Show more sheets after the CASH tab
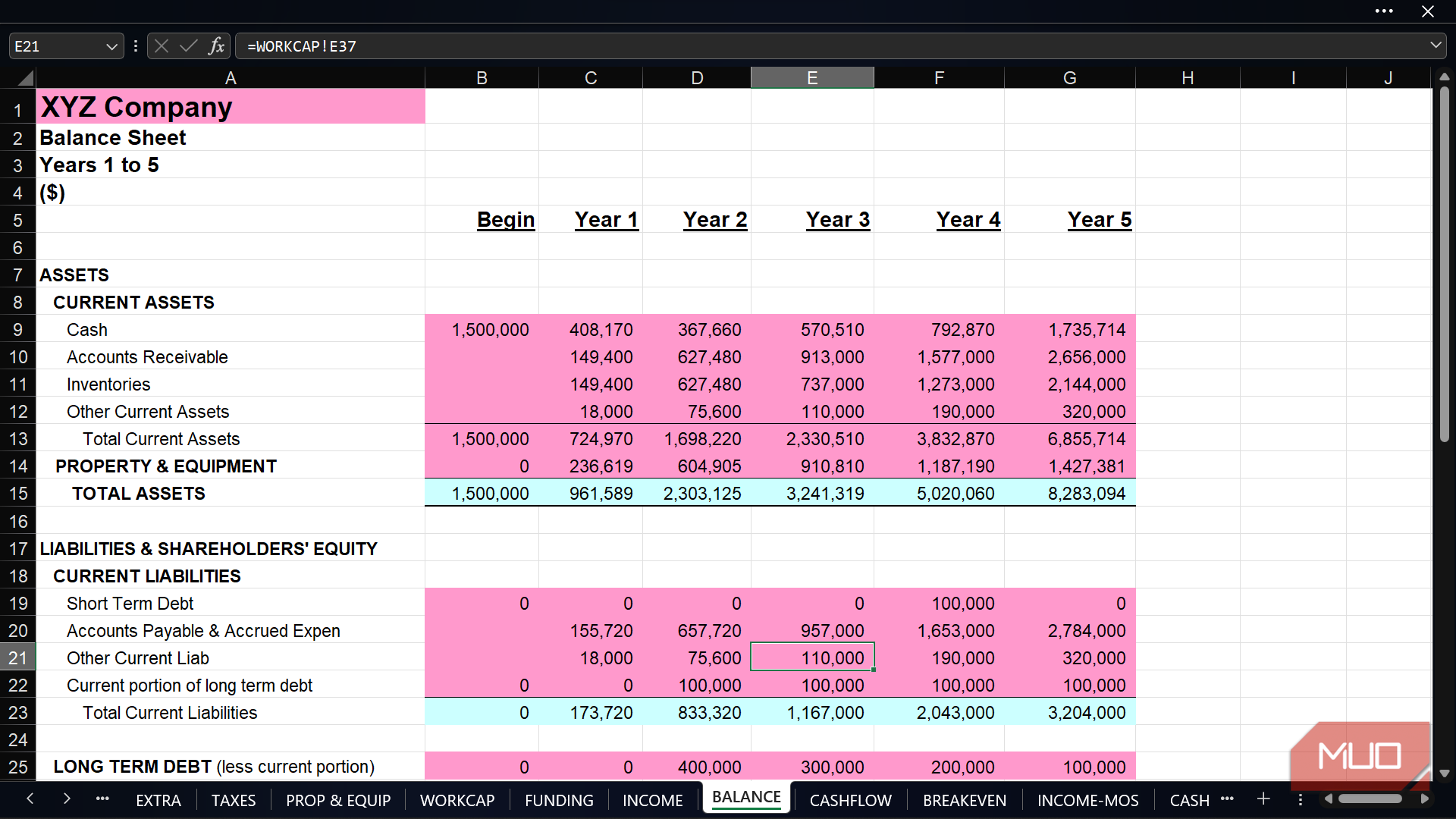Viewport: 1456px width, 819px height. point(1228,799)
